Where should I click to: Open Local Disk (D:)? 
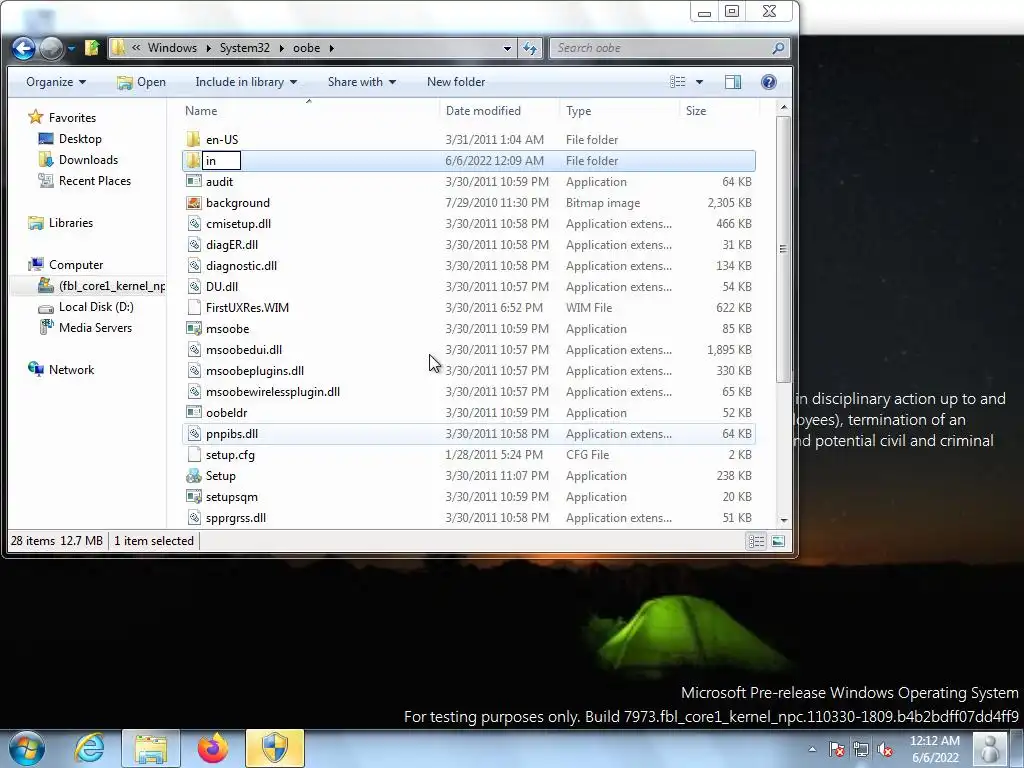[95, 306]
